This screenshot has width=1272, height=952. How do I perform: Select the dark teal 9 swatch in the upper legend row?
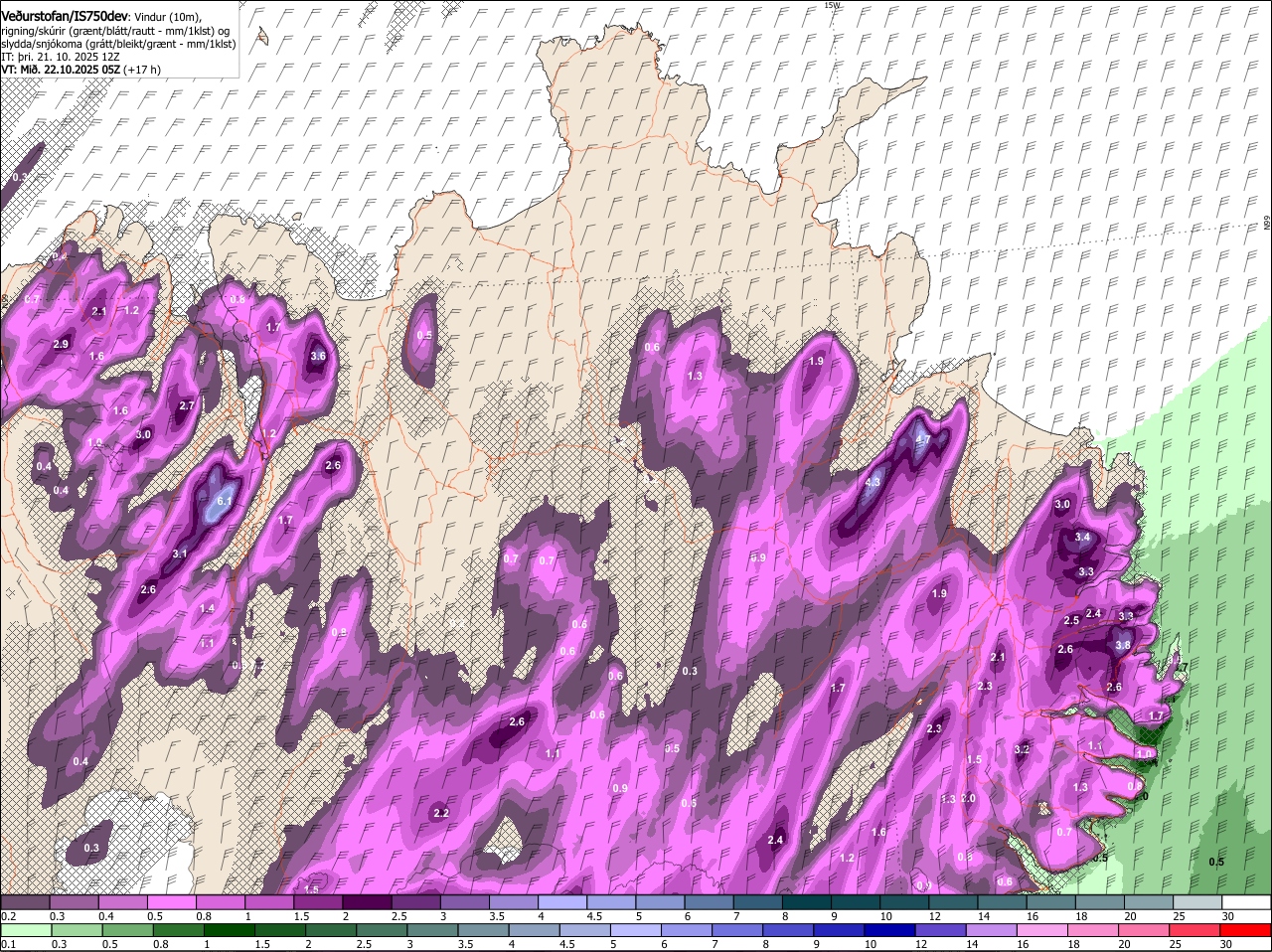[x=856, y=902]
